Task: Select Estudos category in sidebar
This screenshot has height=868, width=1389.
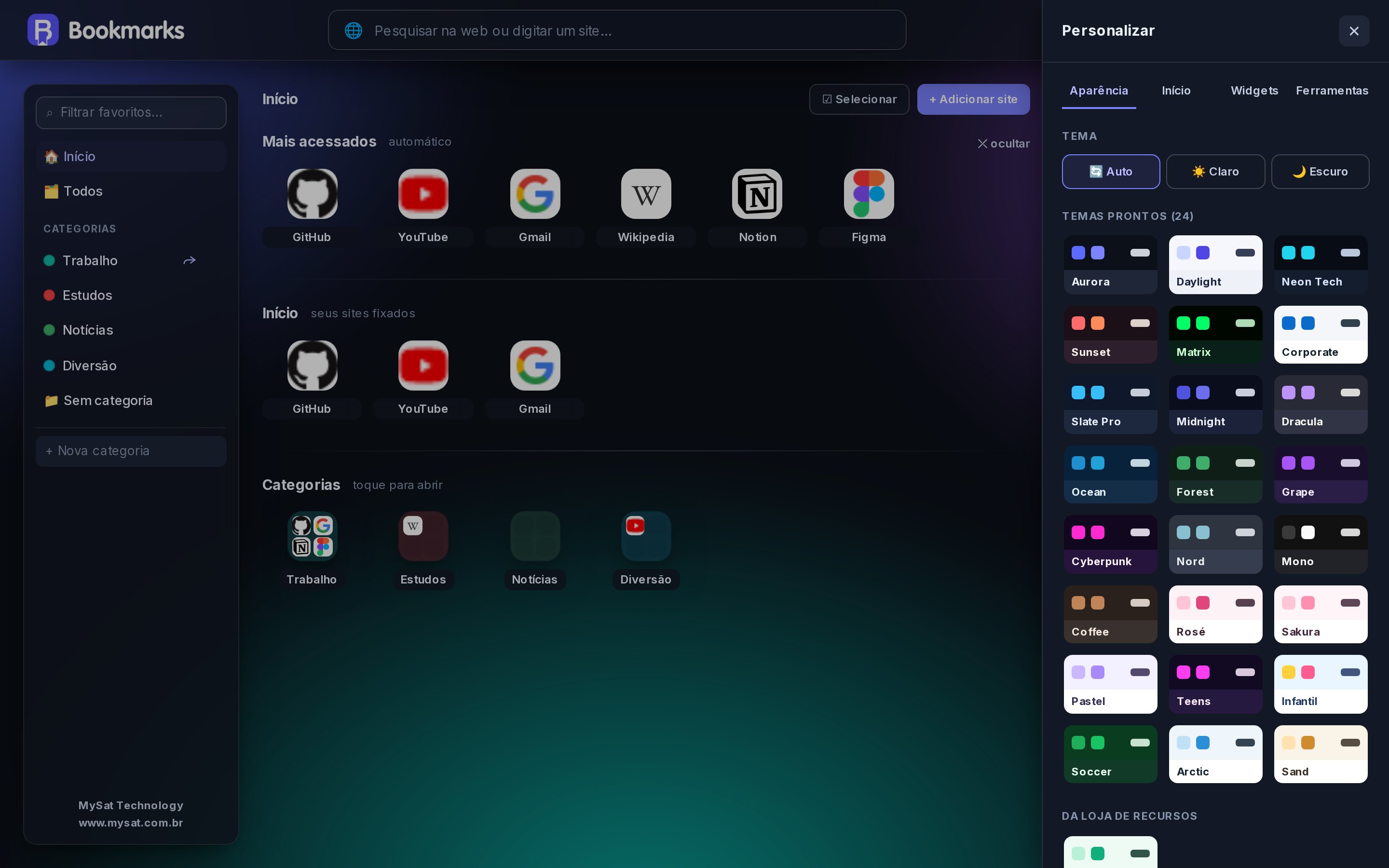Action: (x=131, y=295)
